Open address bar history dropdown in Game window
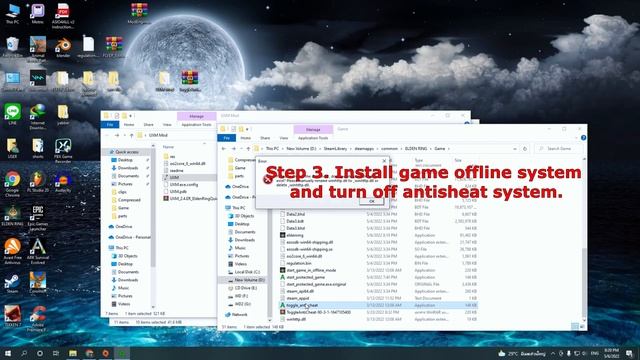 pyautogui.click(x=515, y=149)
